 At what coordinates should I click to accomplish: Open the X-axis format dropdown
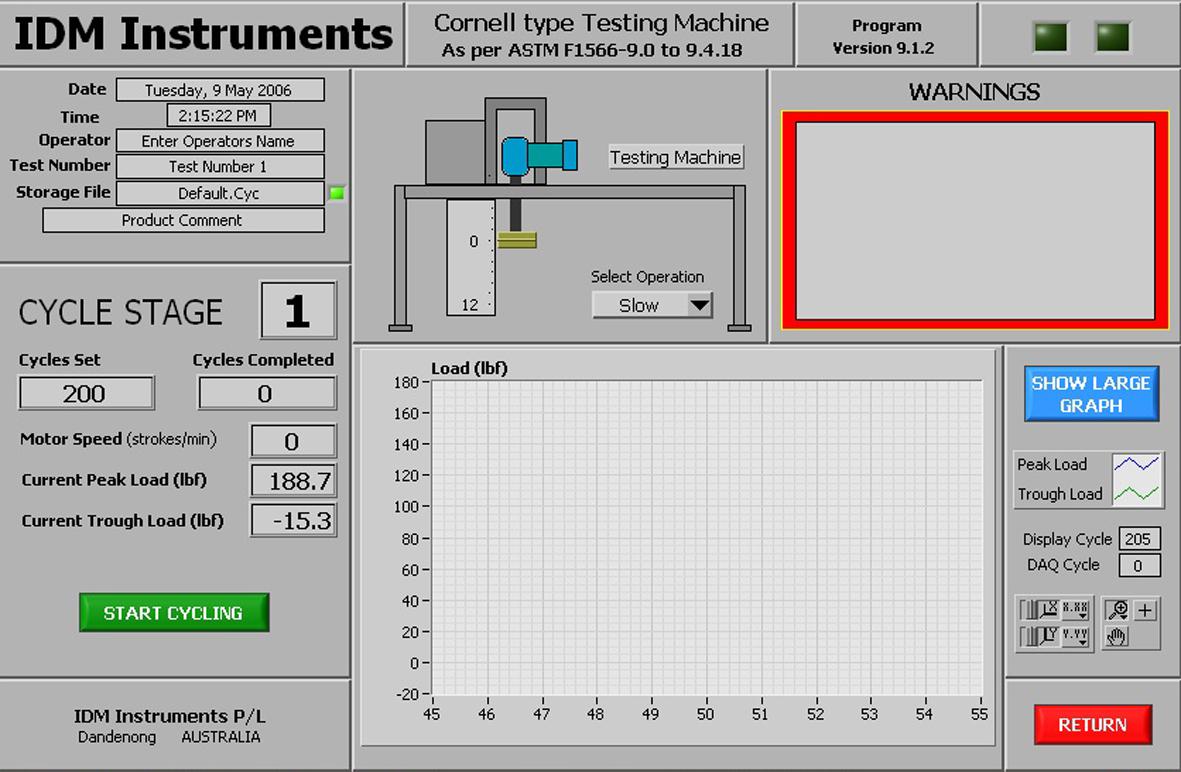[x=1076, y=609]
